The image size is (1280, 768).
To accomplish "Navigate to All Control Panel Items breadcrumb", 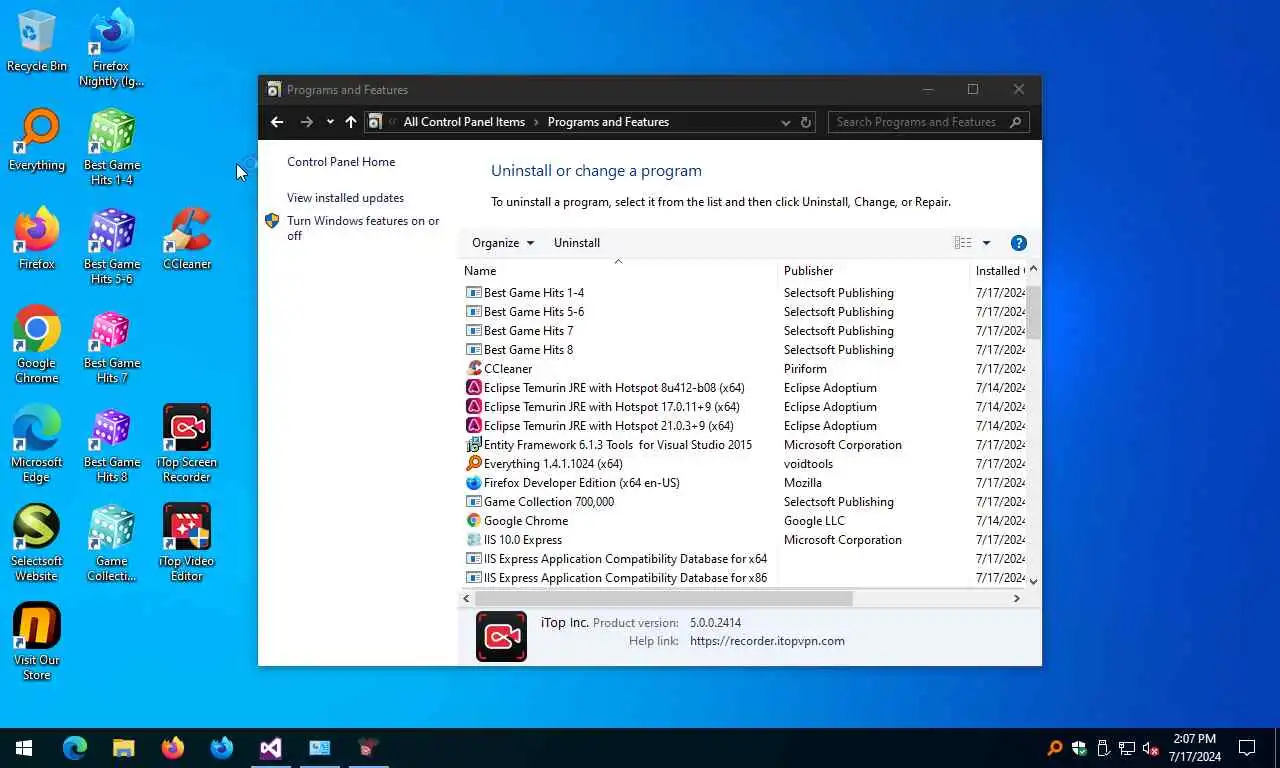I will [x=464, y=122].
